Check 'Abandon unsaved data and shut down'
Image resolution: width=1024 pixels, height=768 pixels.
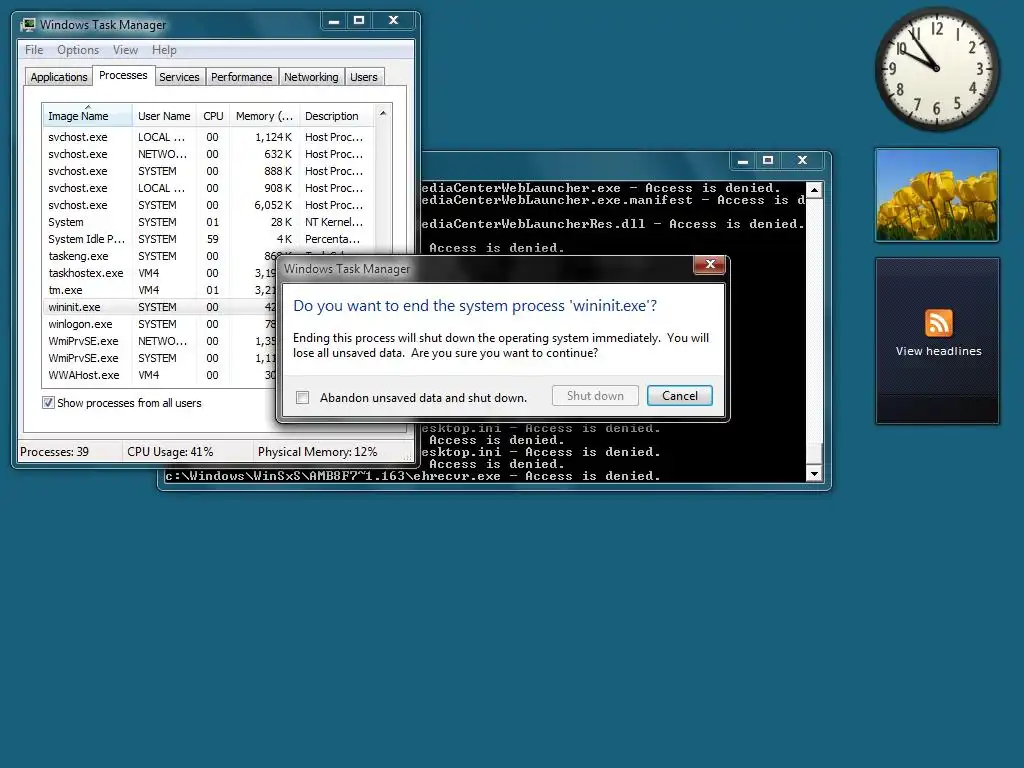point(302,397)
